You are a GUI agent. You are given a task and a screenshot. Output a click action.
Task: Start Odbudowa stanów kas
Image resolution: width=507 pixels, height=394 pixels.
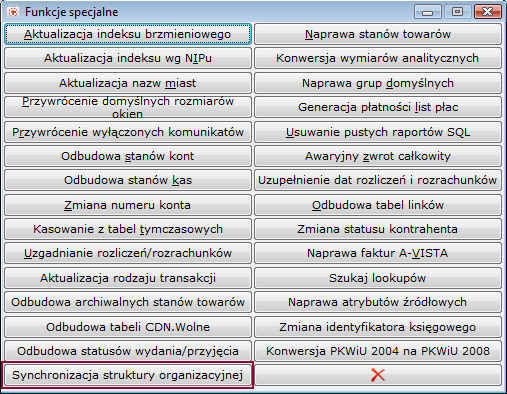click(x=128, y=180)
